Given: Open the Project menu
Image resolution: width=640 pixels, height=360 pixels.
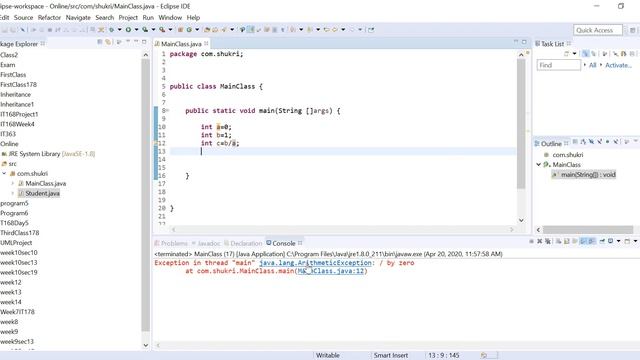Looking at the screenshot, I should point(128,18).
